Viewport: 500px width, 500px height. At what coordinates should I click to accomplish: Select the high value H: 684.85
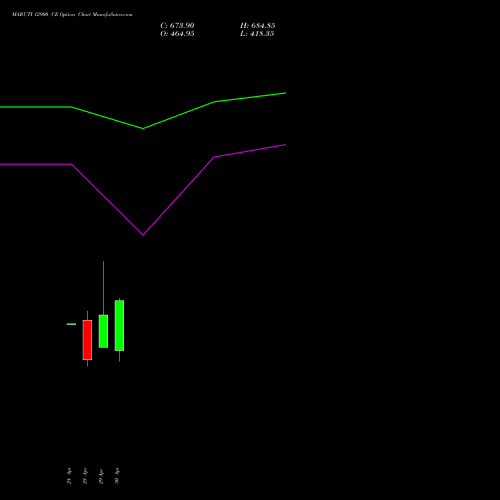click(258, 26)
